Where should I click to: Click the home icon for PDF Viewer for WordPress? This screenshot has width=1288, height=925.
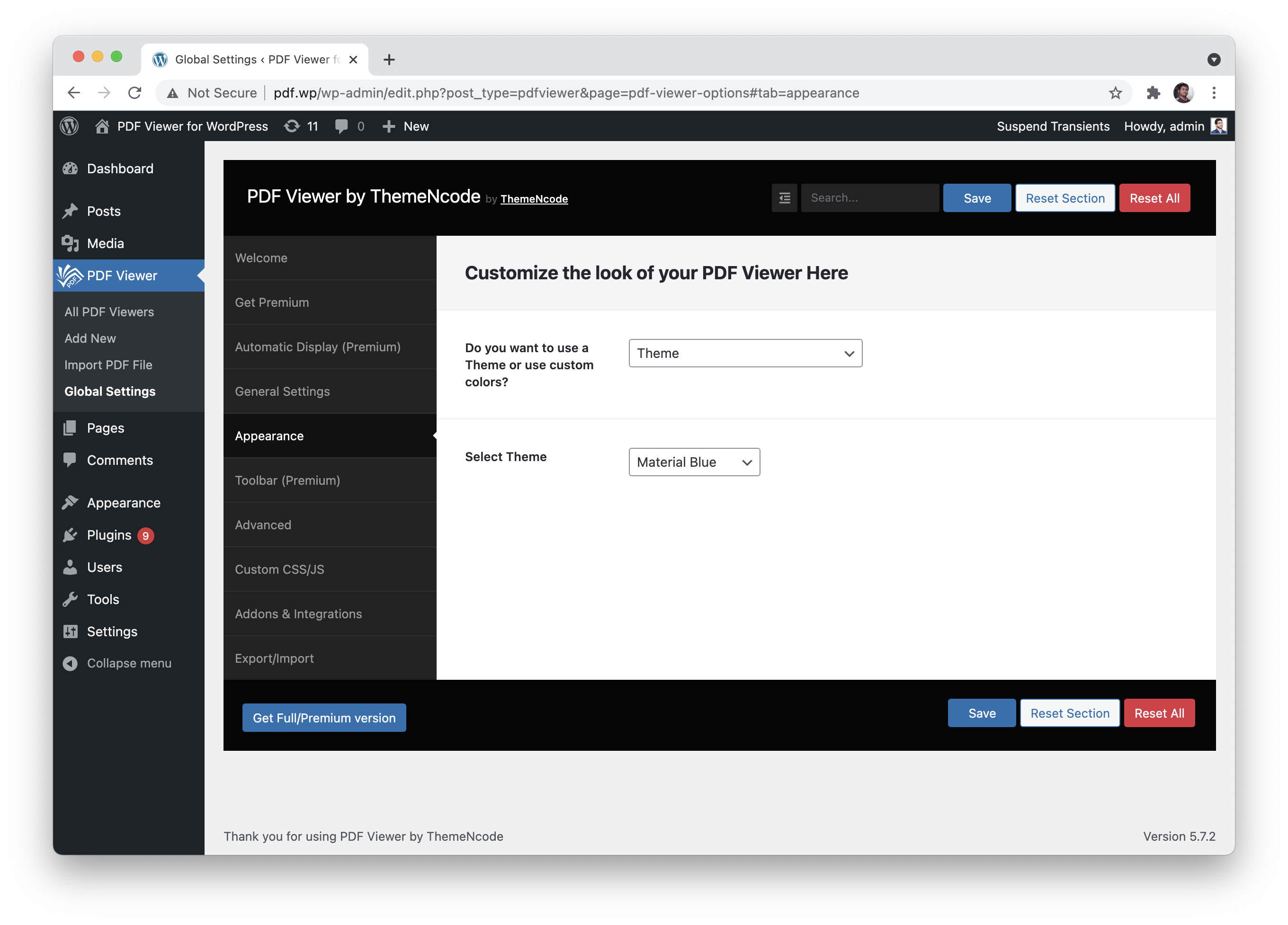102,126
